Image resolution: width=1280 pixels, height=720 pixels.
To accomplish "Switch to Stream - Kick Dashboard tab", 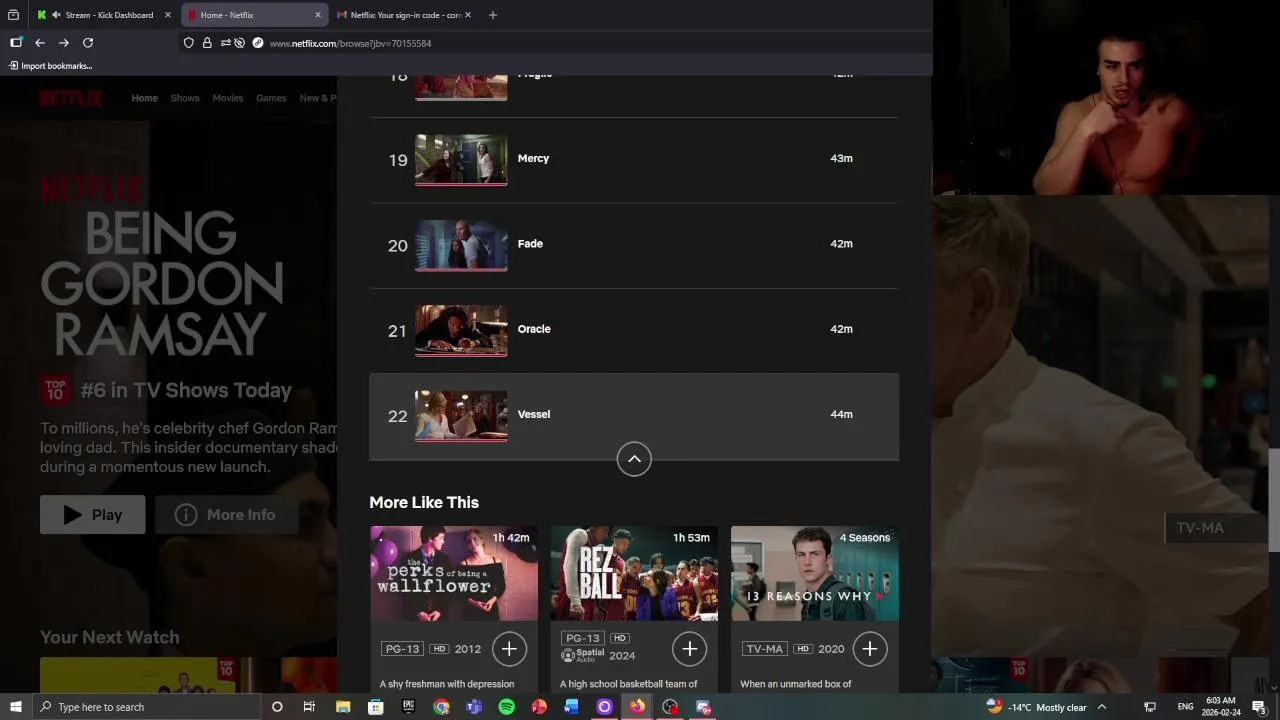I will click(104, 15).
